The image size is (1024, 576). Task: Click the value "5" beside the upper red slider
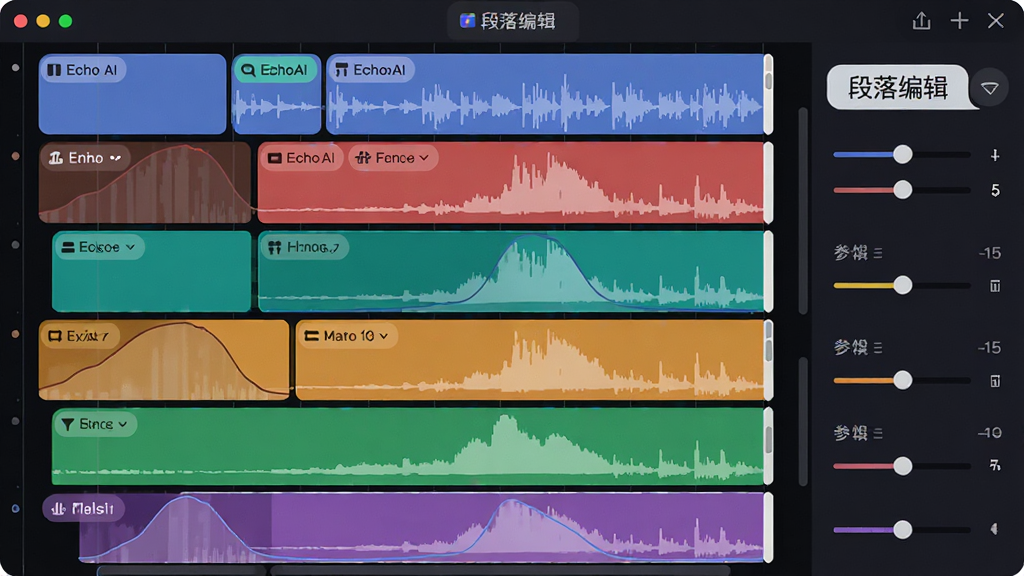coord(995,190)
